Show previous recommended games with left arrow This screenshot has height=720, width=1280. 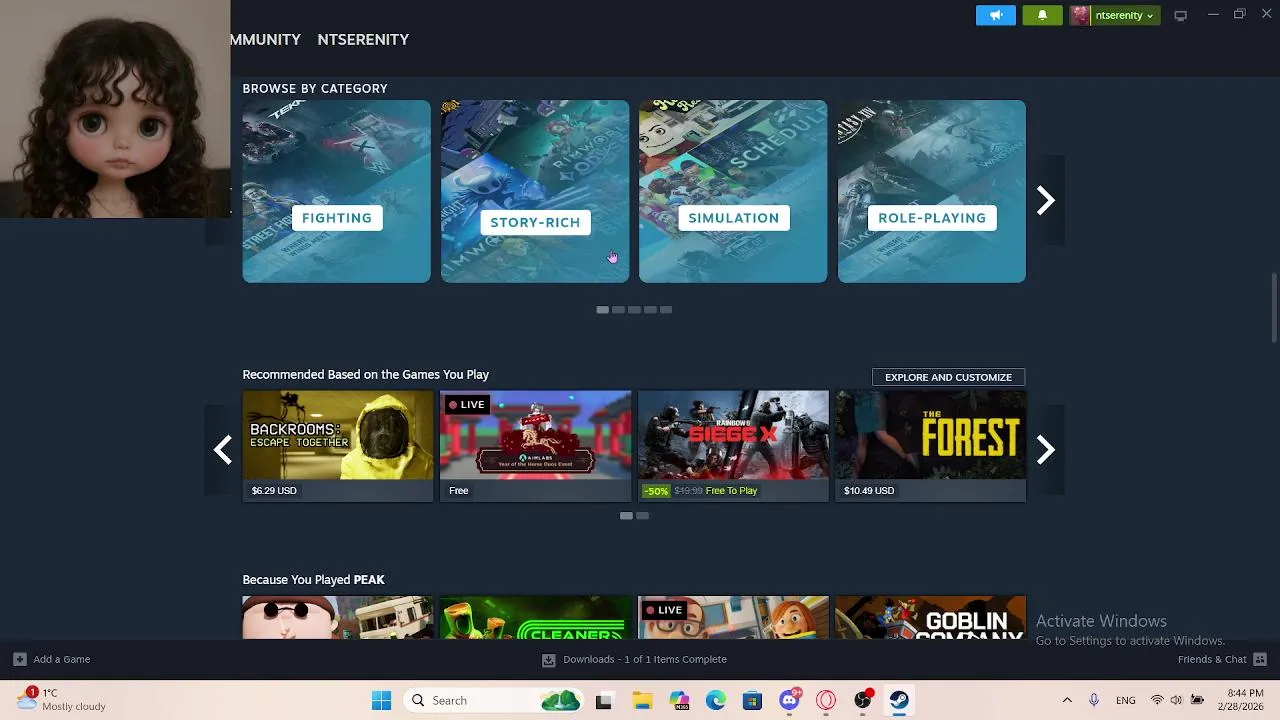(222, 450)
